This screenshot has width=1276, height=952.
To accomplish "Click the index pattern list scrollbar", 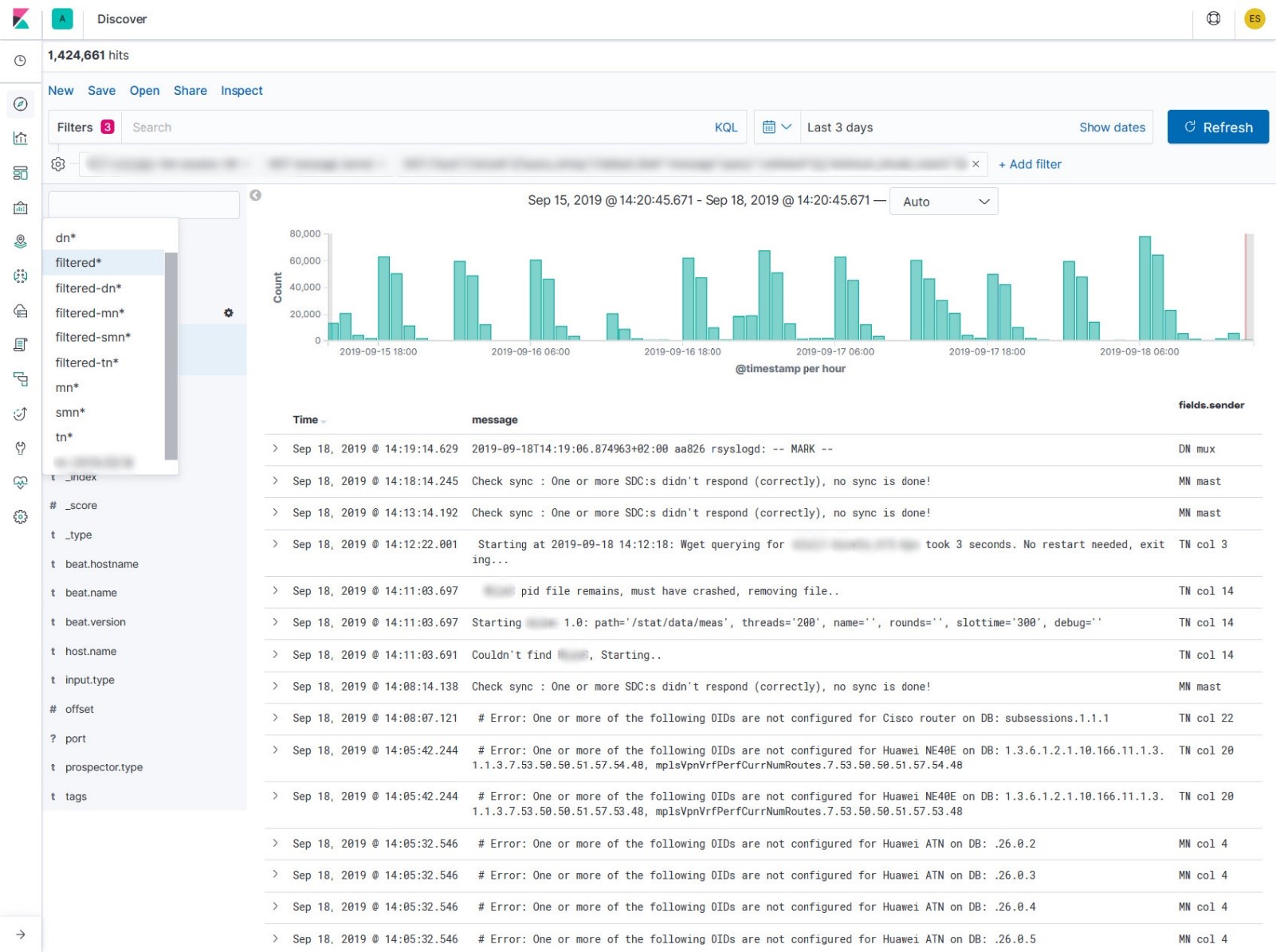I will (x=171, y=355).
